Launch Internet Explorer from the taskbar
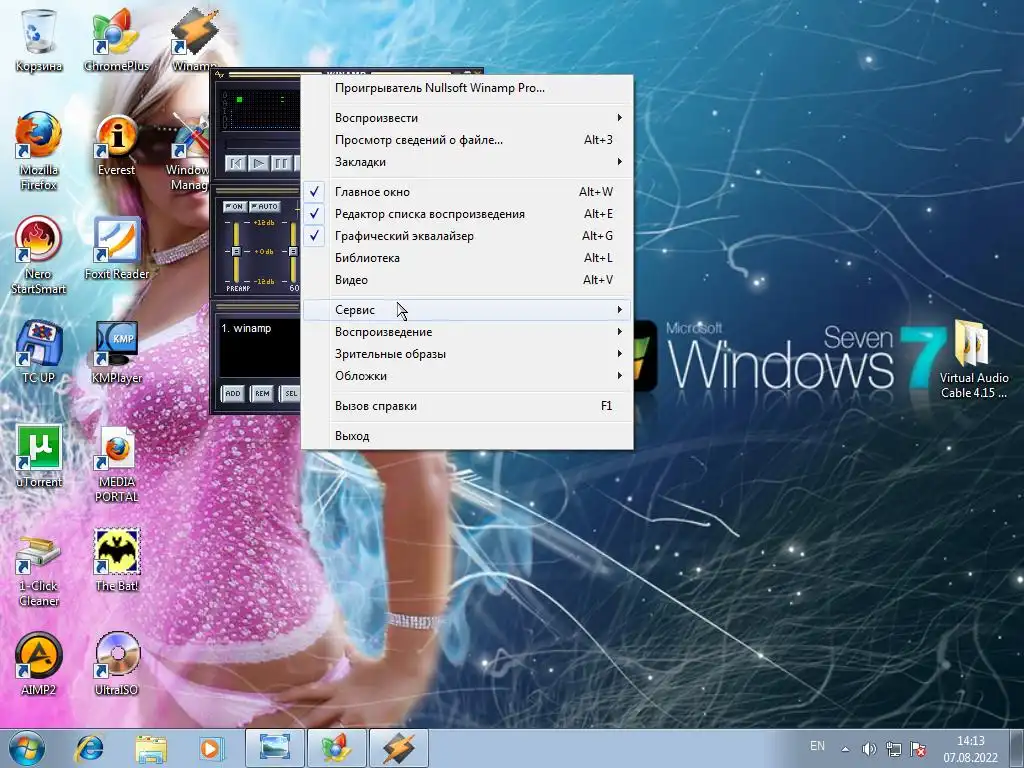This screenshot has width=1024, height=768. (88, 748)
